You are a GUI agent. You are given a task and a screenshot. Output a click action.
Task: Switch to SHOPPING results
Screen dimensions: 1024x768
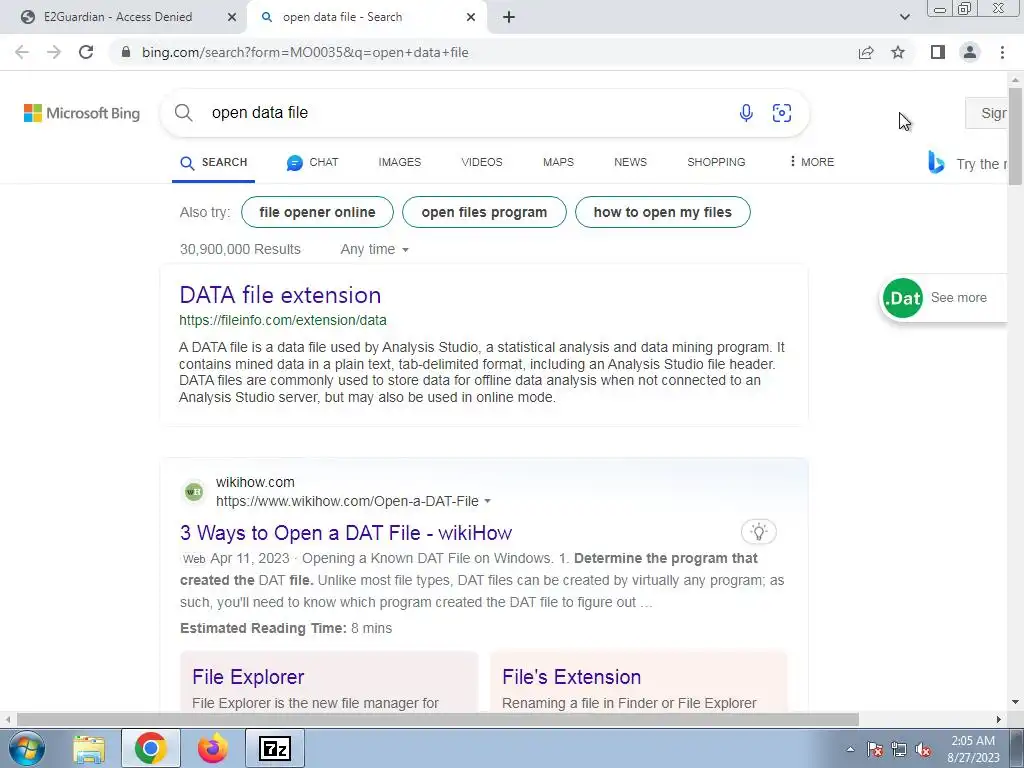tap(716, 162)
